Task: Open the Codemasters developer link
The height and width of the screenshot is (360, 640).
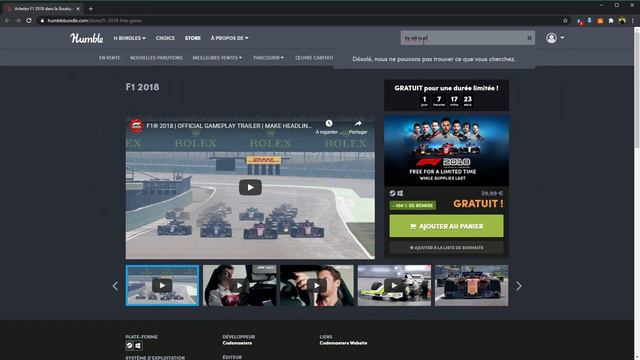Action: (x=237, y=343)
